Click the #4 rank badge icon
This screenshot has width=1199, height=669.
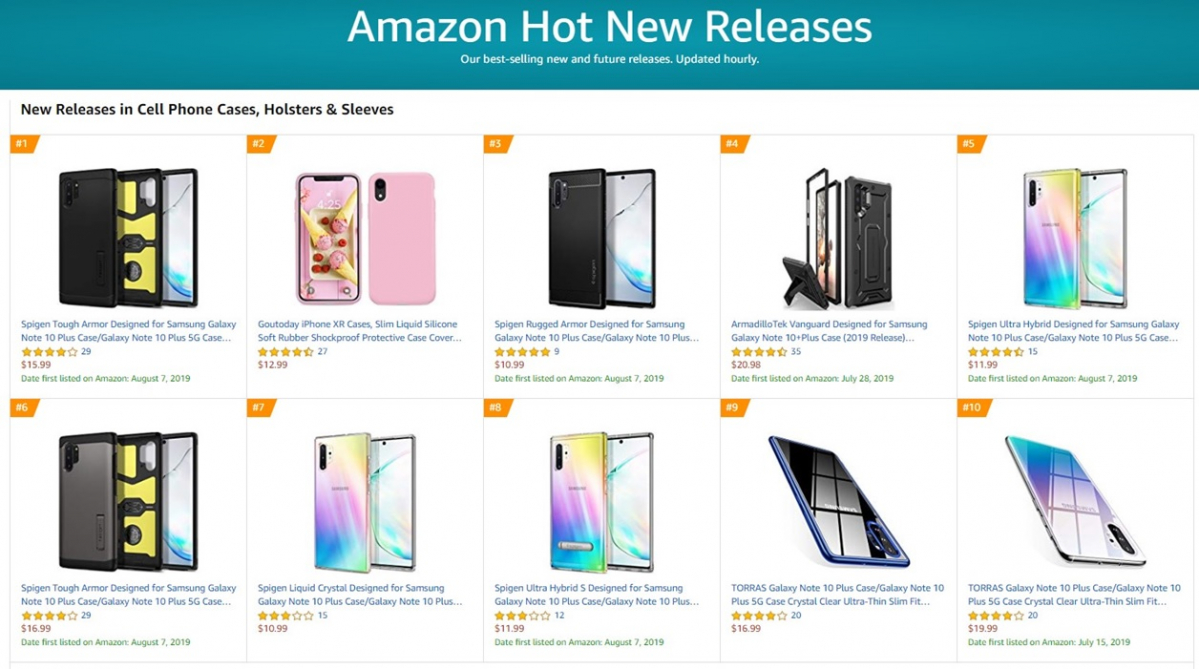[x=732, y=144]
